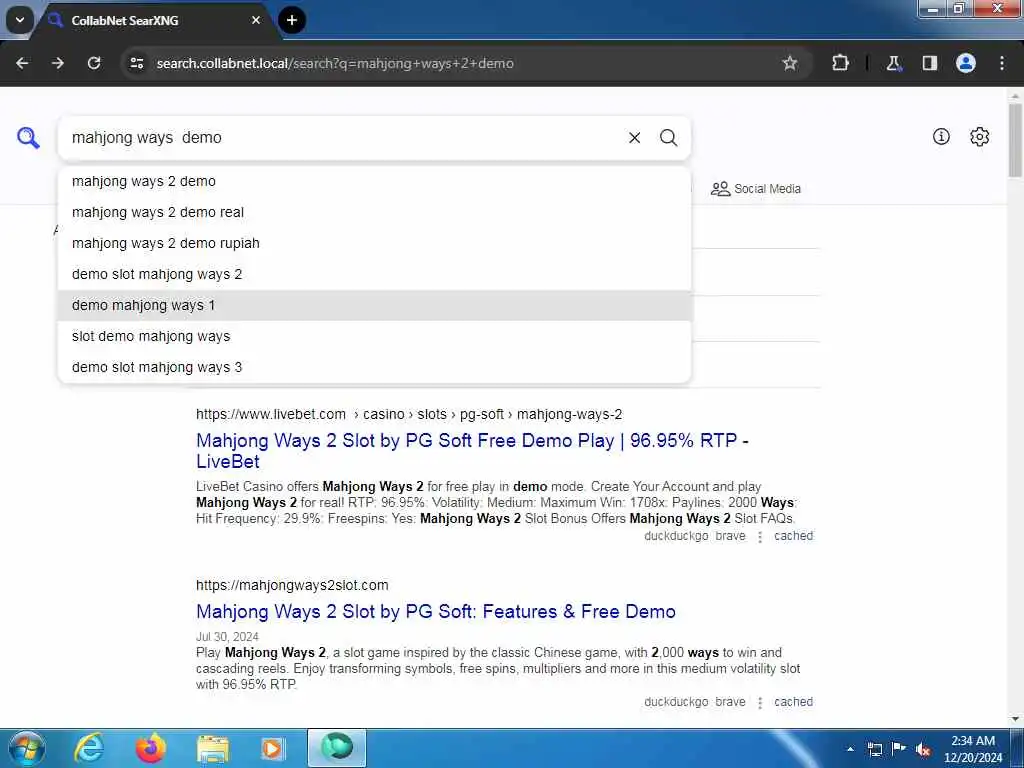Click the SearXNG magnifier logo beside the search box

[28, 138]
